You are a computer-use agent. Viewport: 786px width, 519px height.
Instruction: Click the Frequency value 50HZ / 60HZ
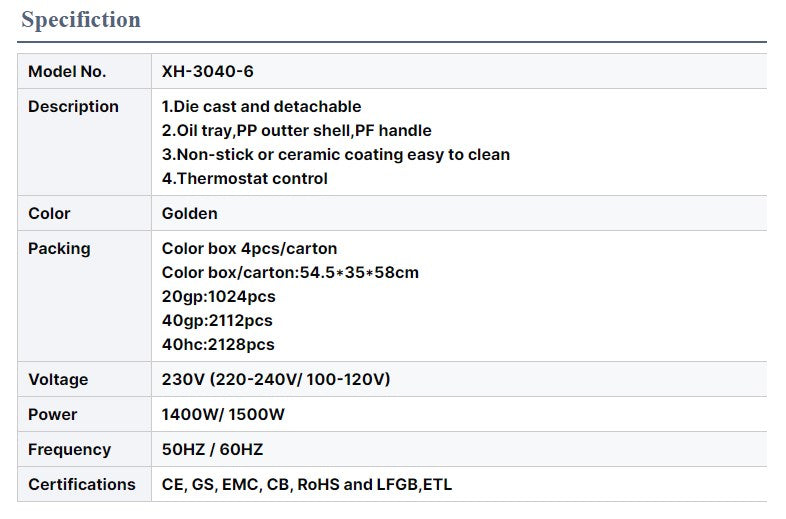point(212,449)
